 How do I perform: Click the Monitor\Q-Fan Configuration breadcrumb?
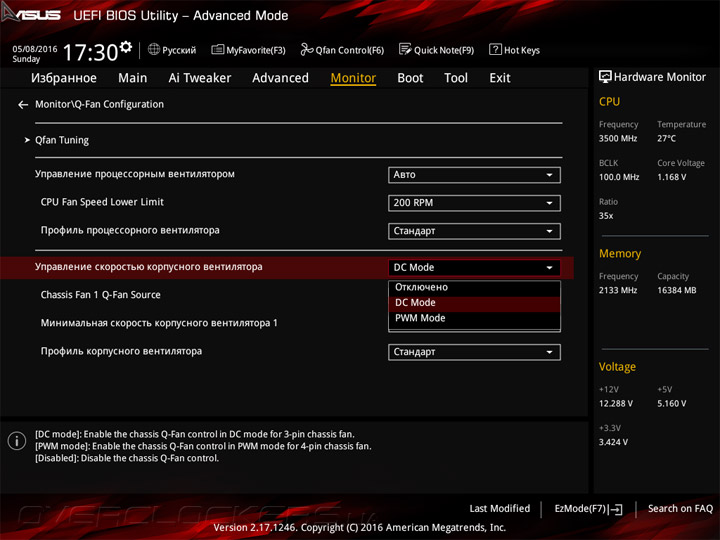click(x=100, y=105)
